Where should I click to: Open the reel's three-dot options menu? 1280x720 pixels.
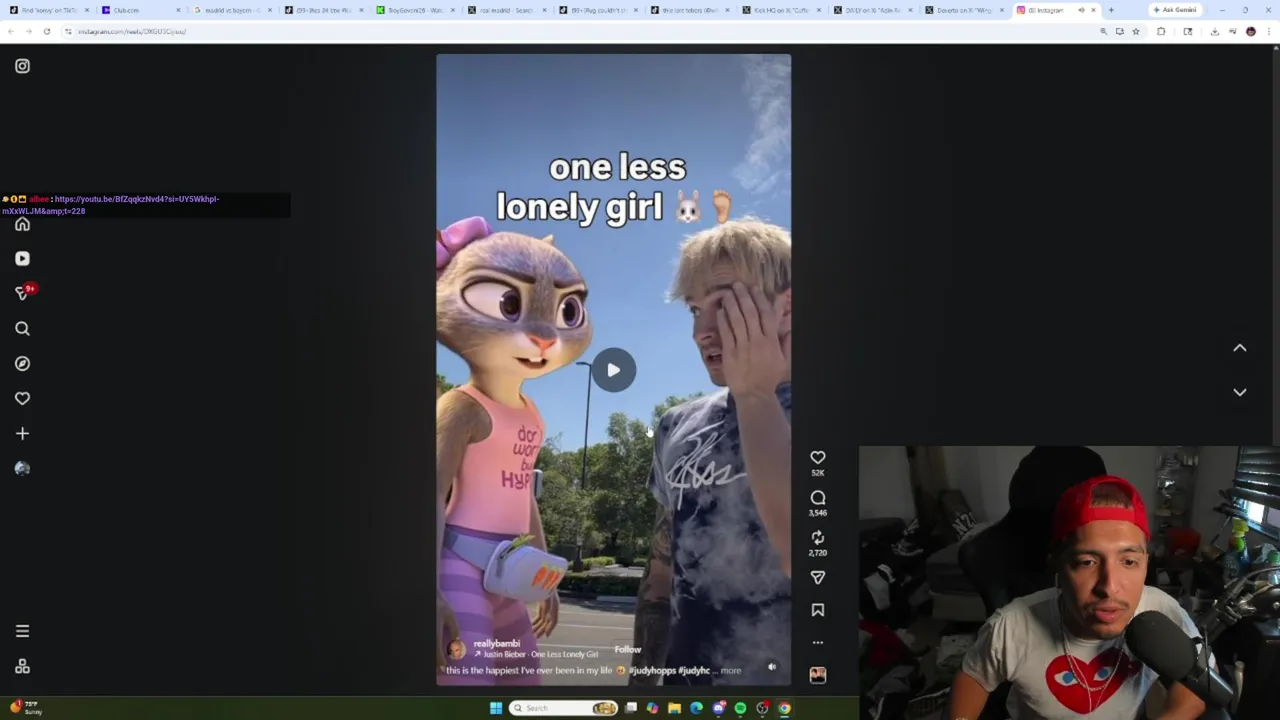coord(817,642)
